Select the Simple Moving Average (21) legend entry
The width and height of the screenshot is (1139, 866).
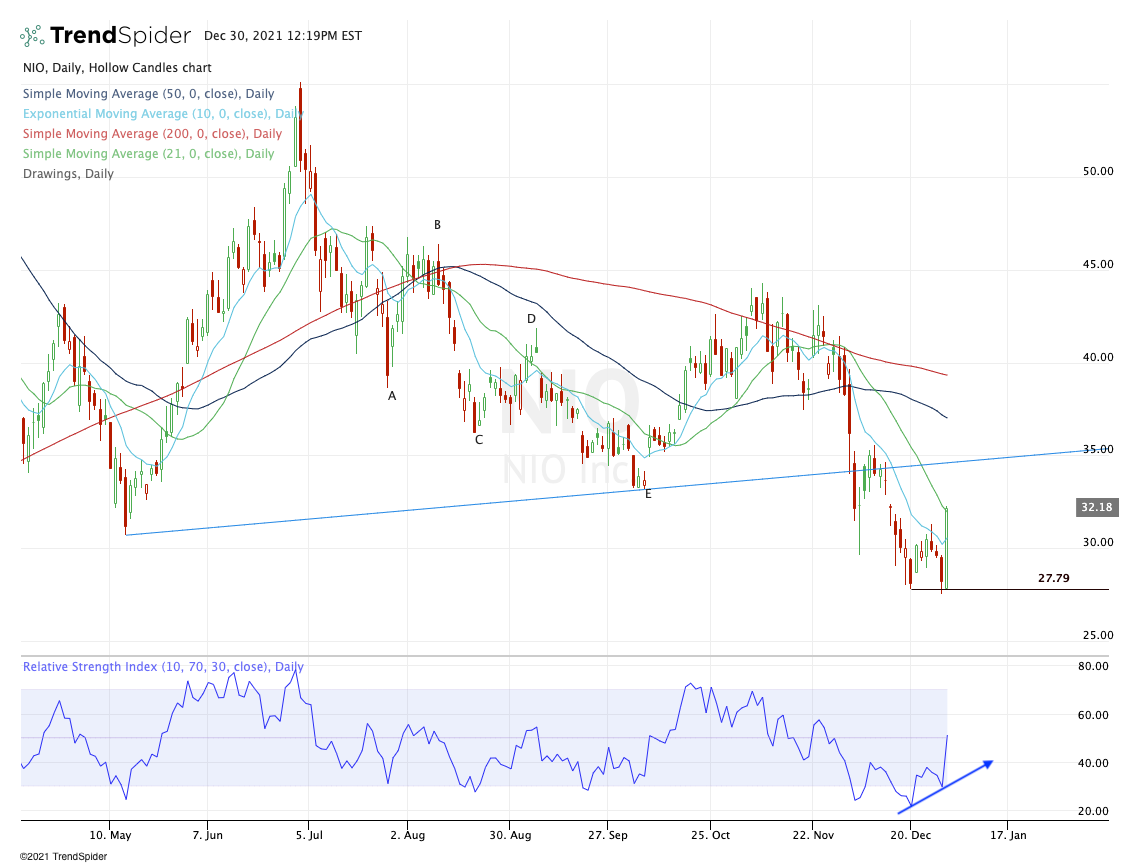point(149,153)
